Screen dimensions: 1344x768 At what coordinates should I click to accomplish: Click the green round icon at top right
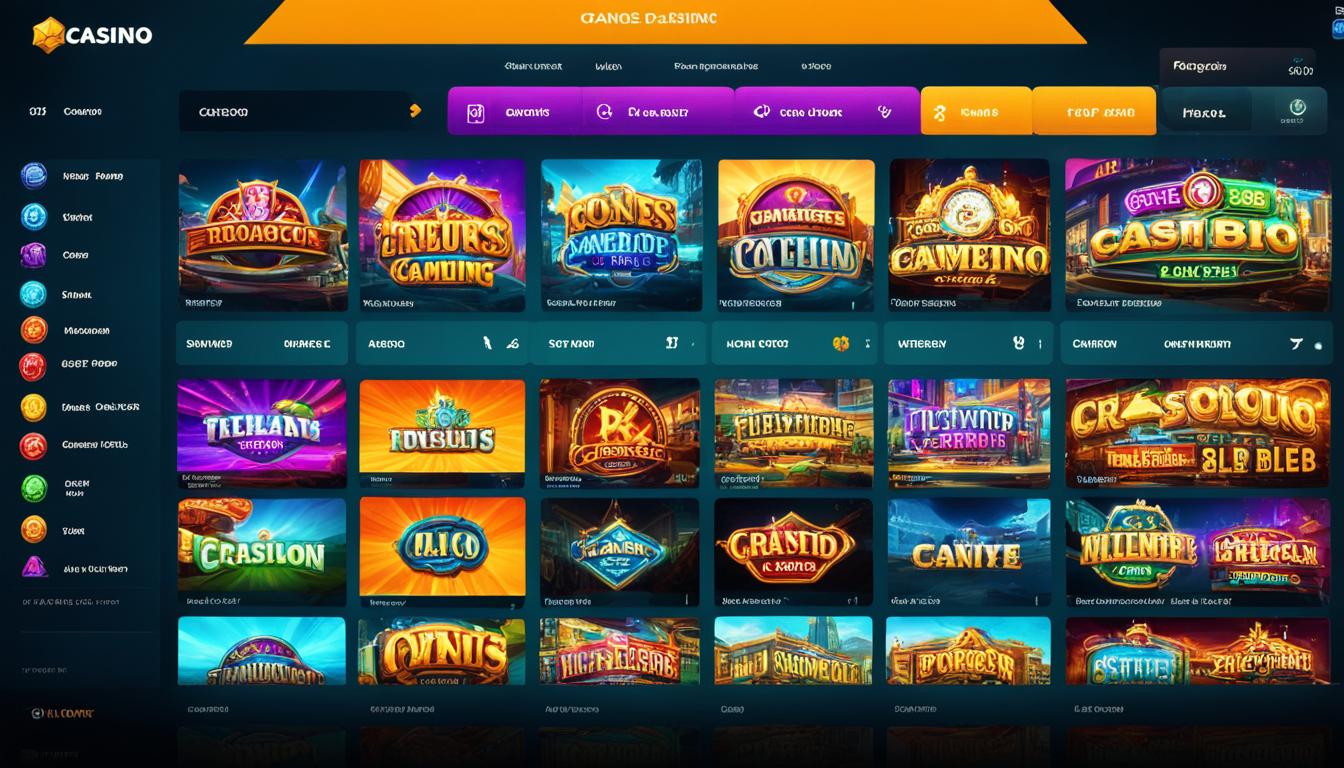click(1298, 107)
